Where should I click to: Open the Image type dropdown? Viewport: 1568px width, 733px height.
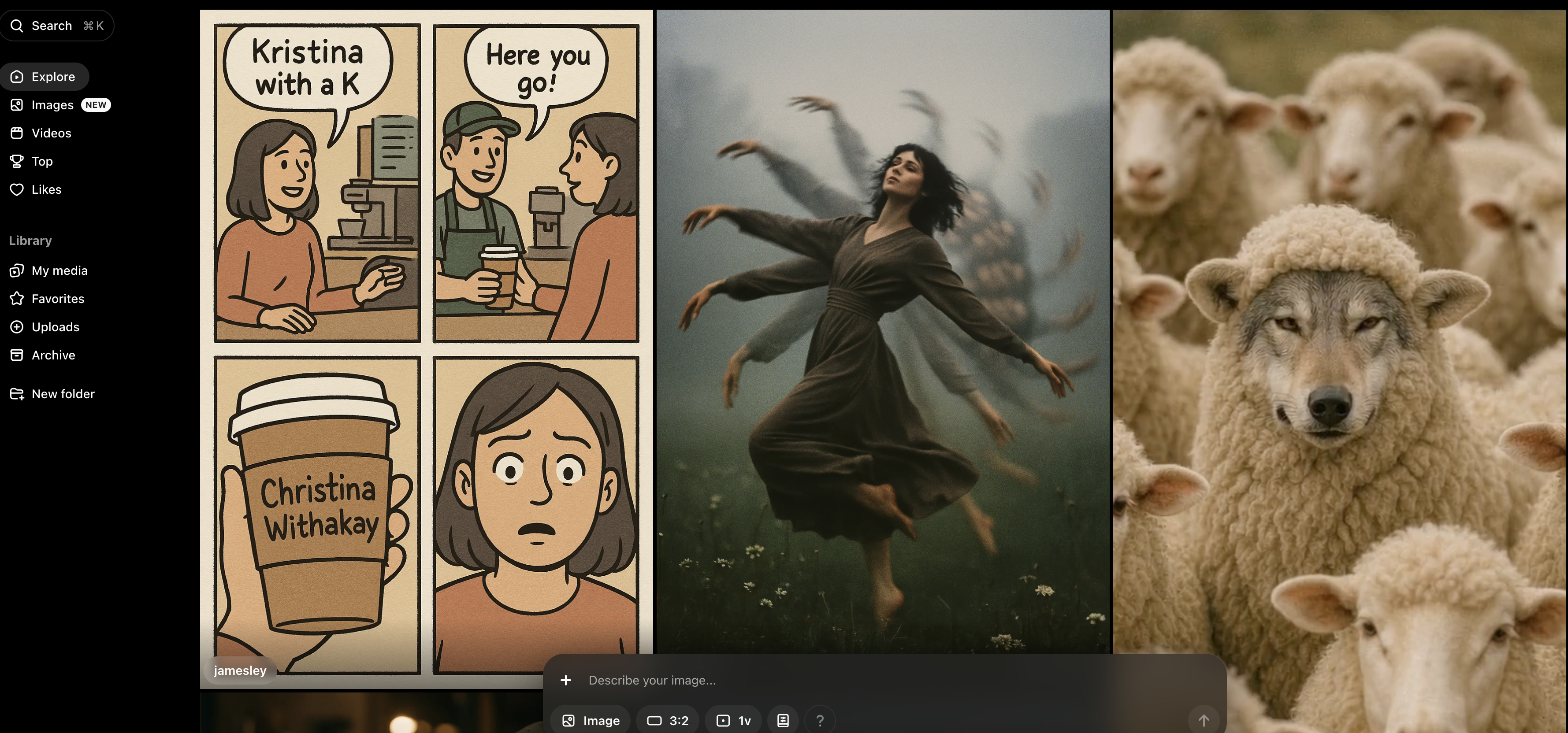[591, 720]
